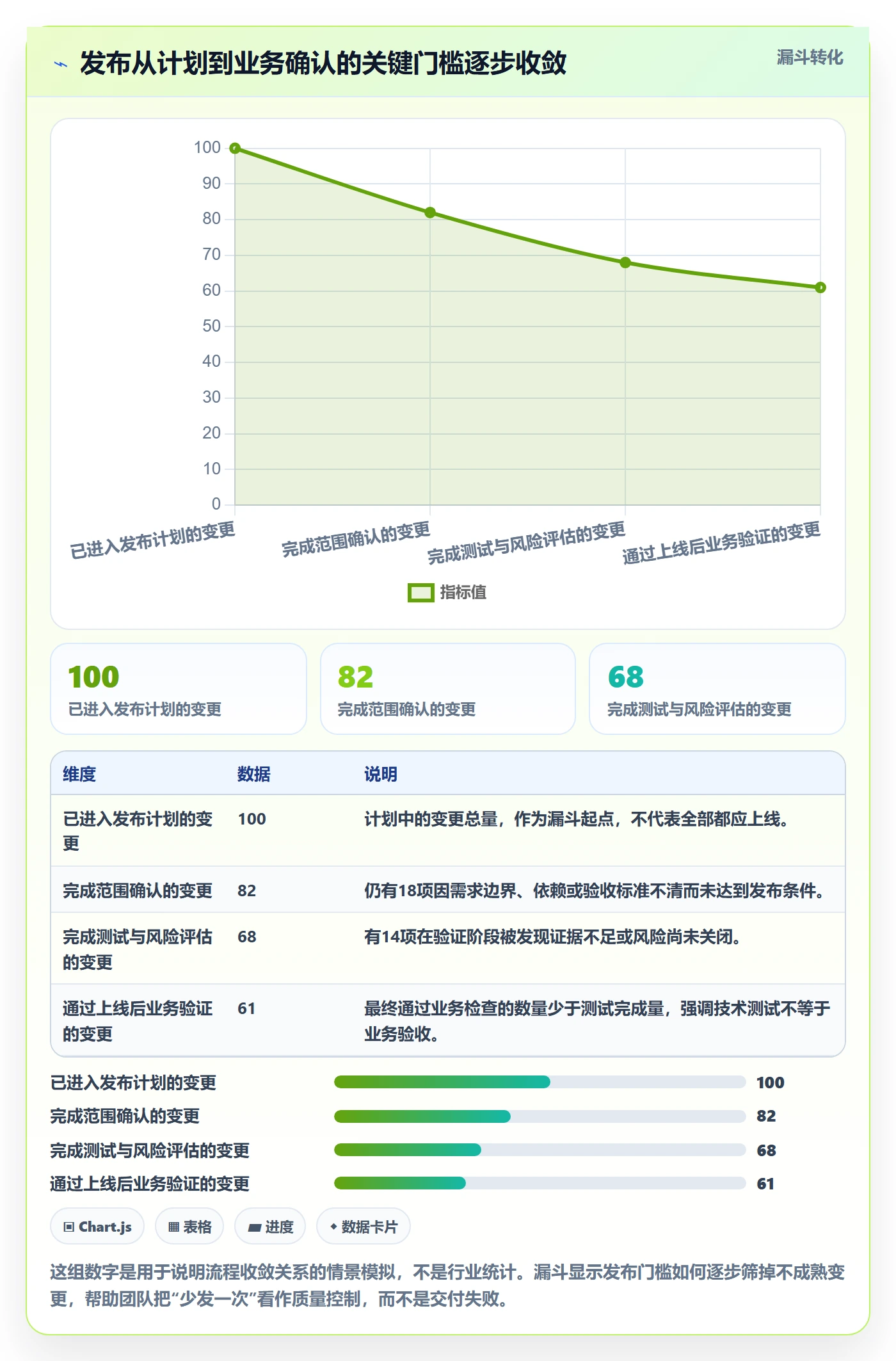This screenshot has width=896, height=1361.
Task: Click the value 61 in the table
Action: tap(246, 1009)
